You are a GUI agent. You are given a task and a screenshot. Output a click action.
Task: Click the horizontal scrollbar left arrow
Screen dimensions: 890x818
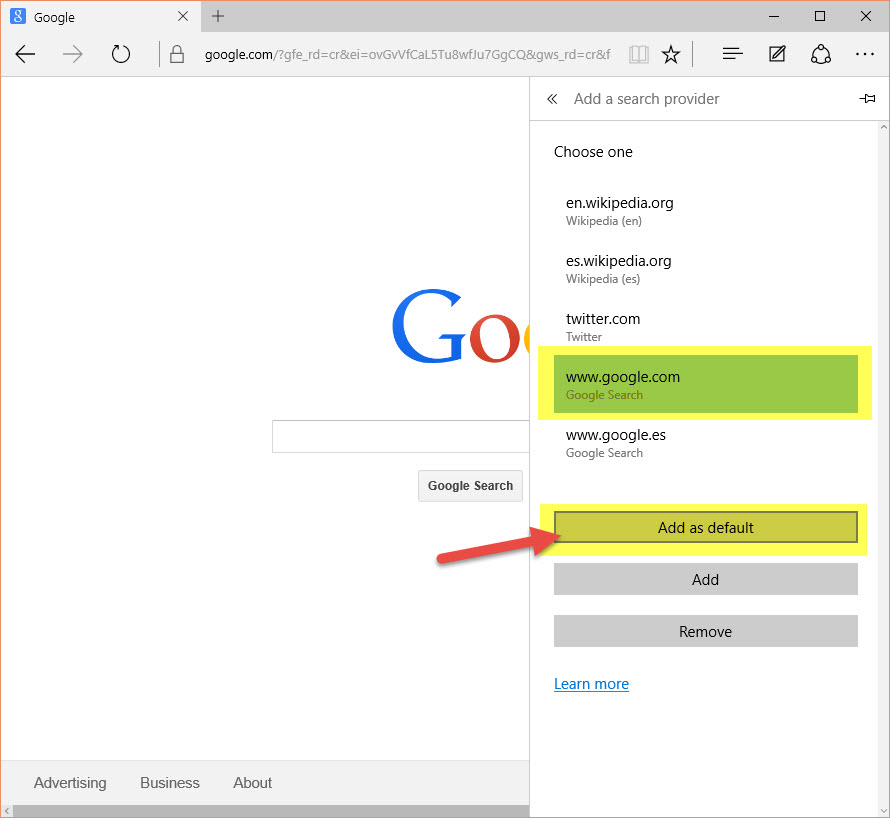click(x=7, y=812)
